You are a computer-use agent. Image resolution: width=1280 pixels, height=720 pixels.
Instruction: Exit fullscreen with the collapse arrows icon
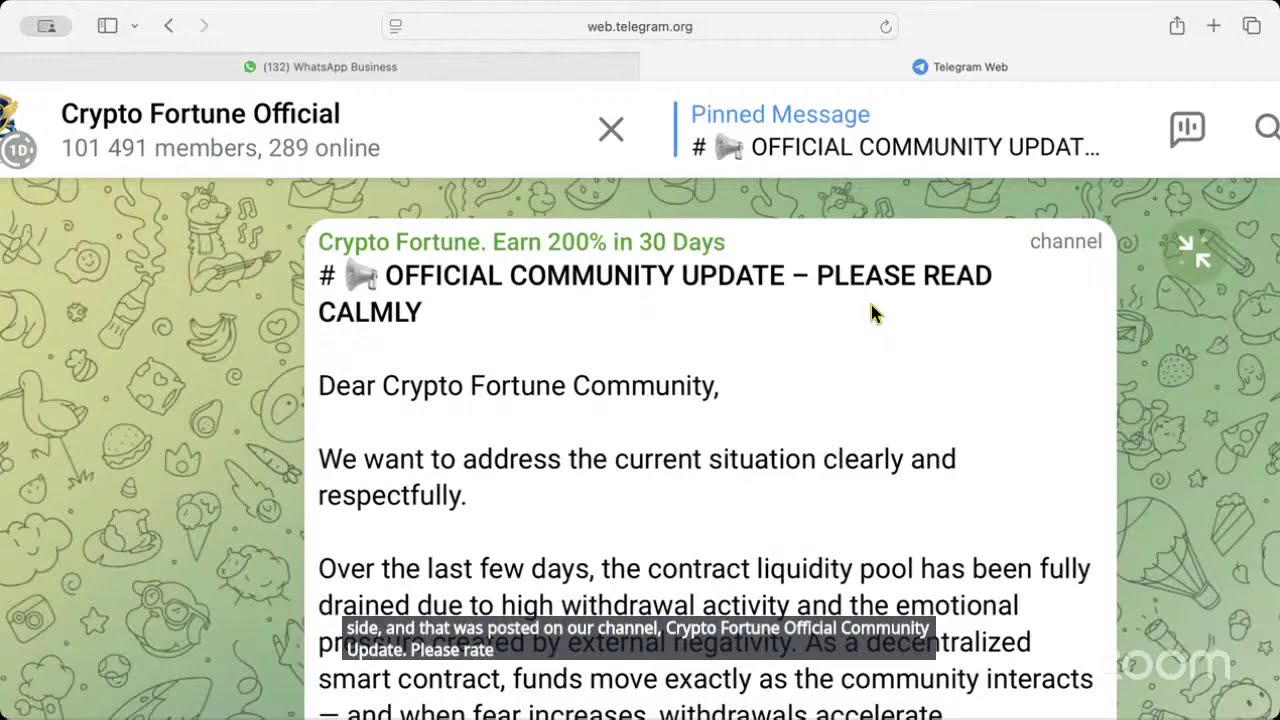pyautogui.click(x=1194, y=251)
